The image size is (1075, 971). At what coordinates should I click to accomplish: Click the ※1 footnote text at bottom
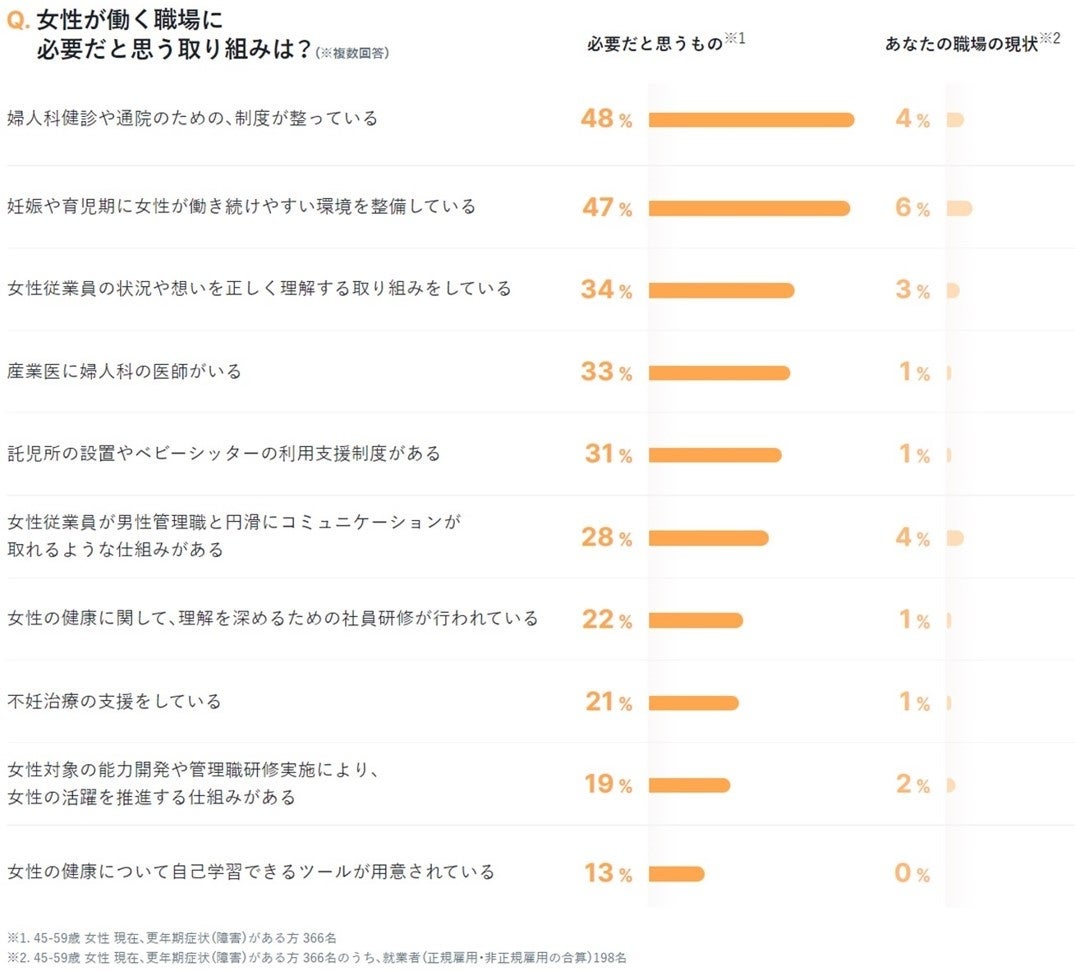click(172, 938)
